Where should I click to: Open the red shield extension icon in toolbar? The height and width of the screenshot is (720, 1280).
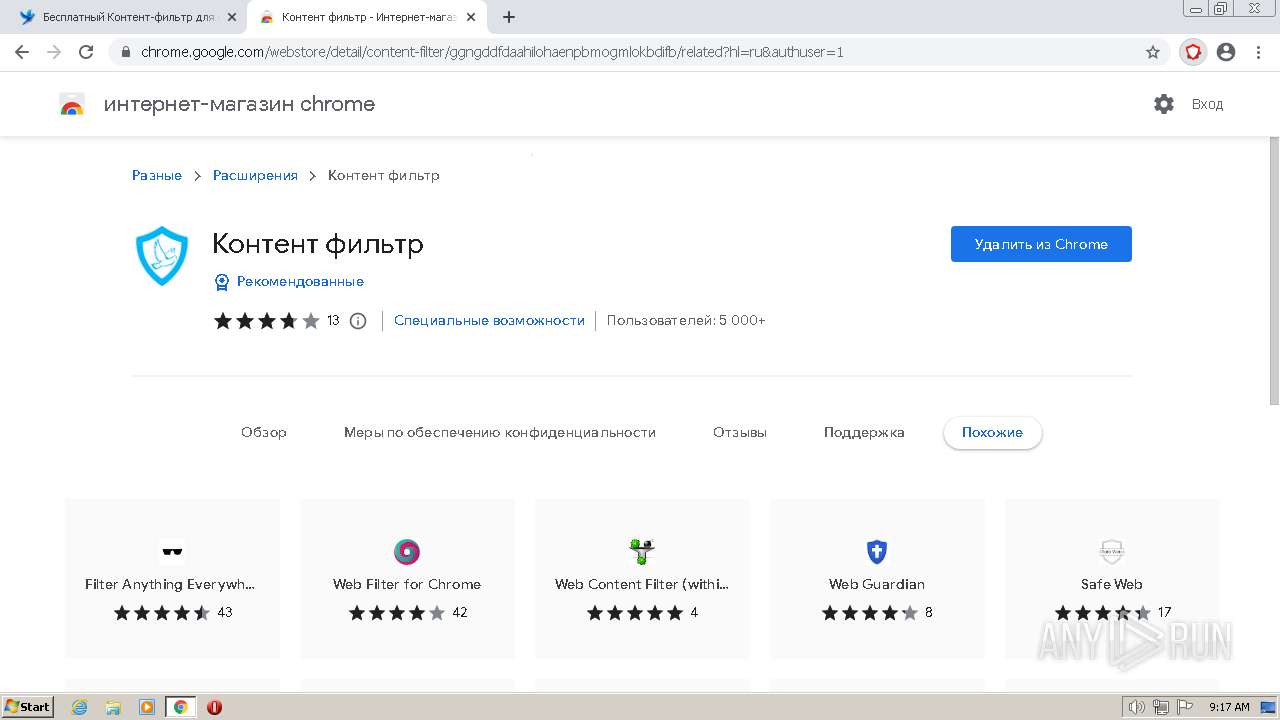tap(1193, 52)
